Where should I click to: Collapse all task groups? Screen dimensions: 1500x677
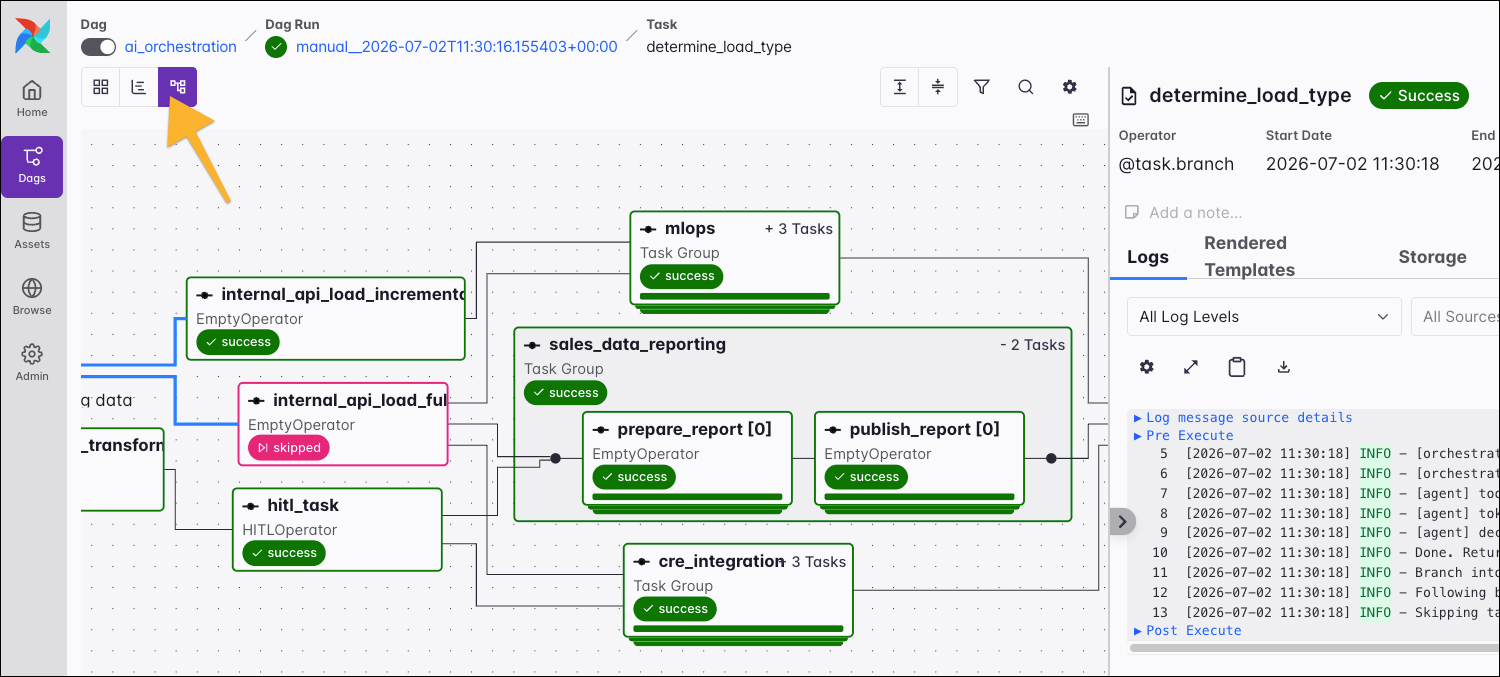(x=938, y=87)
